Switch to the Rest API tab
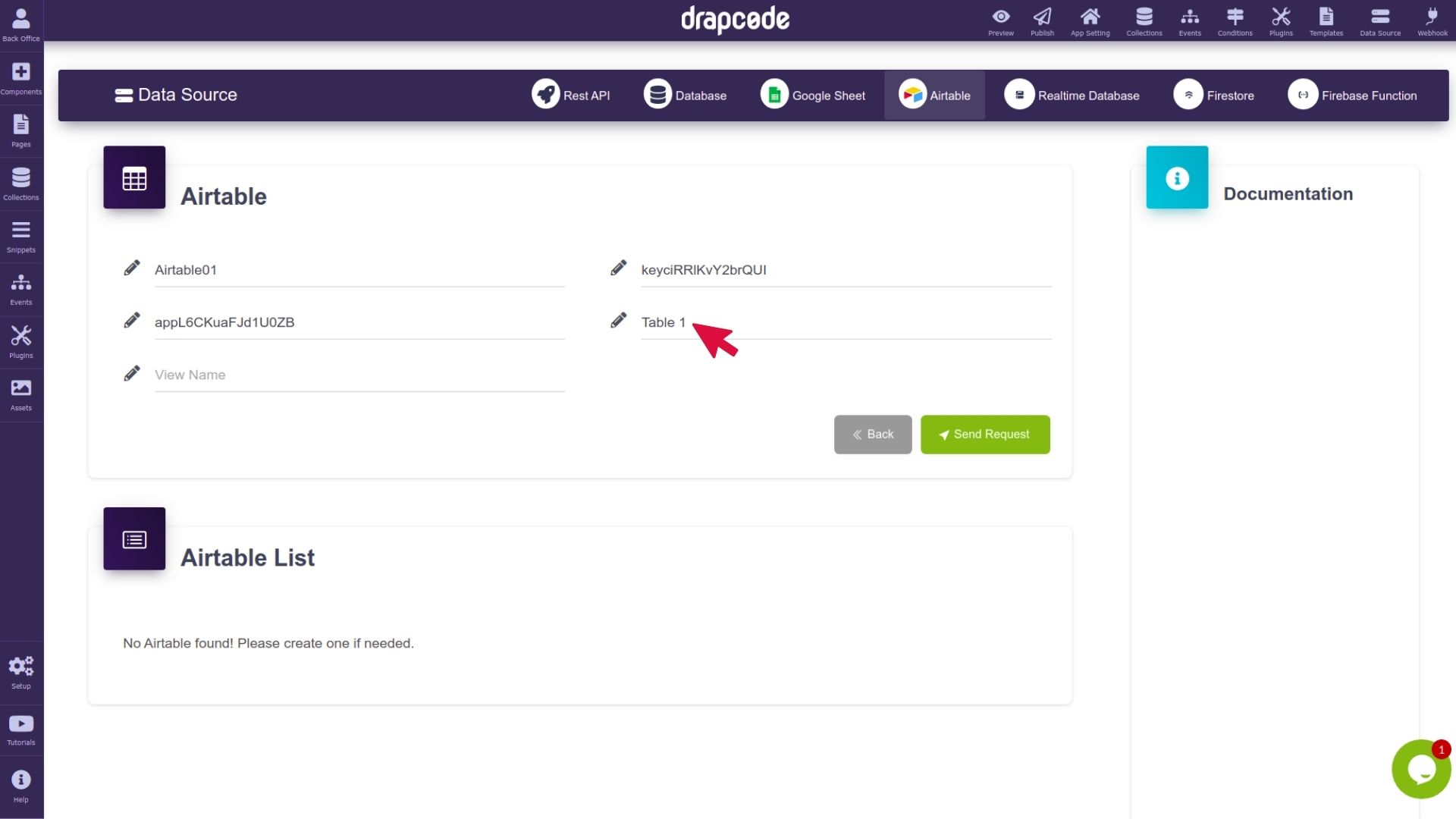 coord(571,96)
